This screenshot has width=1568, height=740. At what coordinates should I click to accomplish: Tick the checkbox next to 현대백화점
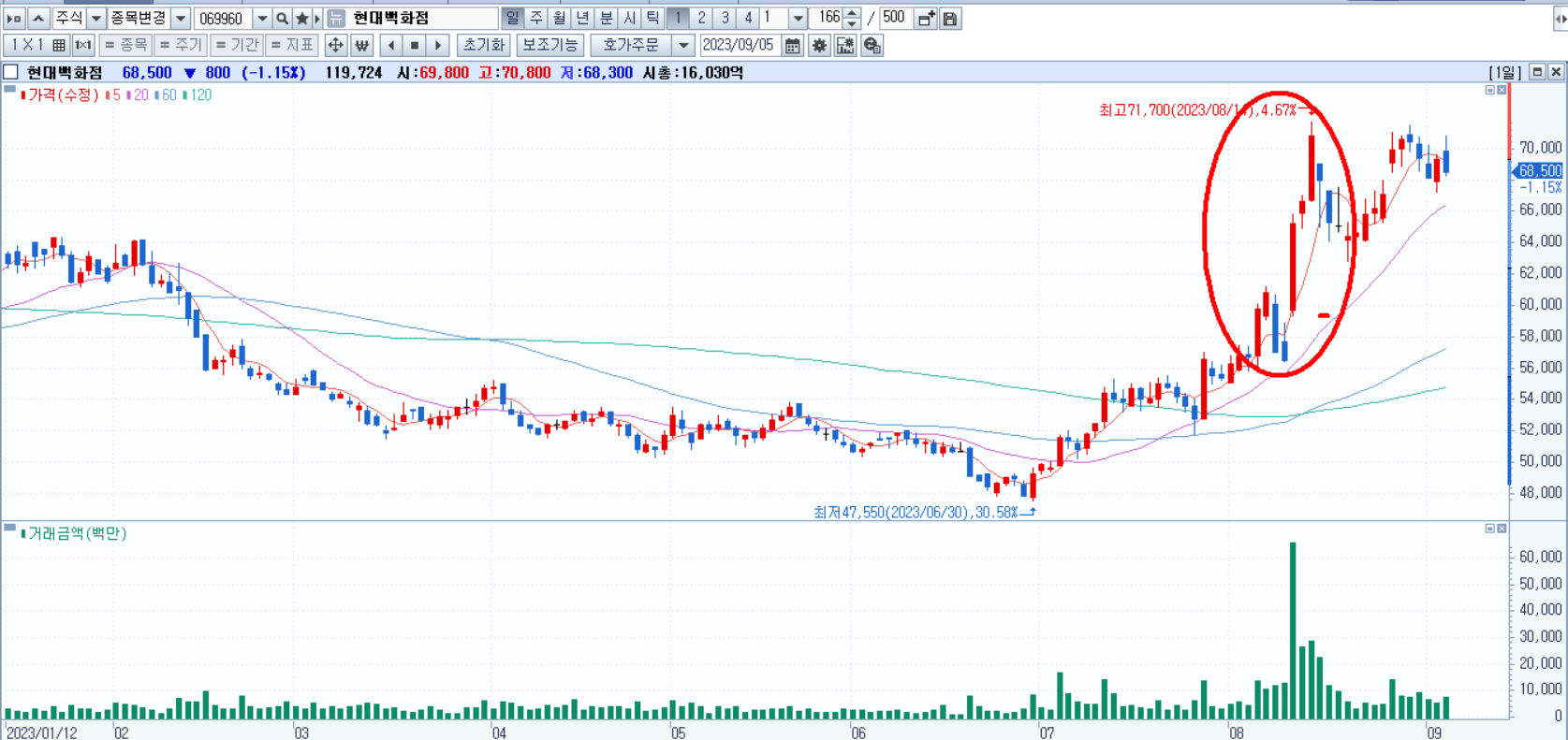click(11, 72)
